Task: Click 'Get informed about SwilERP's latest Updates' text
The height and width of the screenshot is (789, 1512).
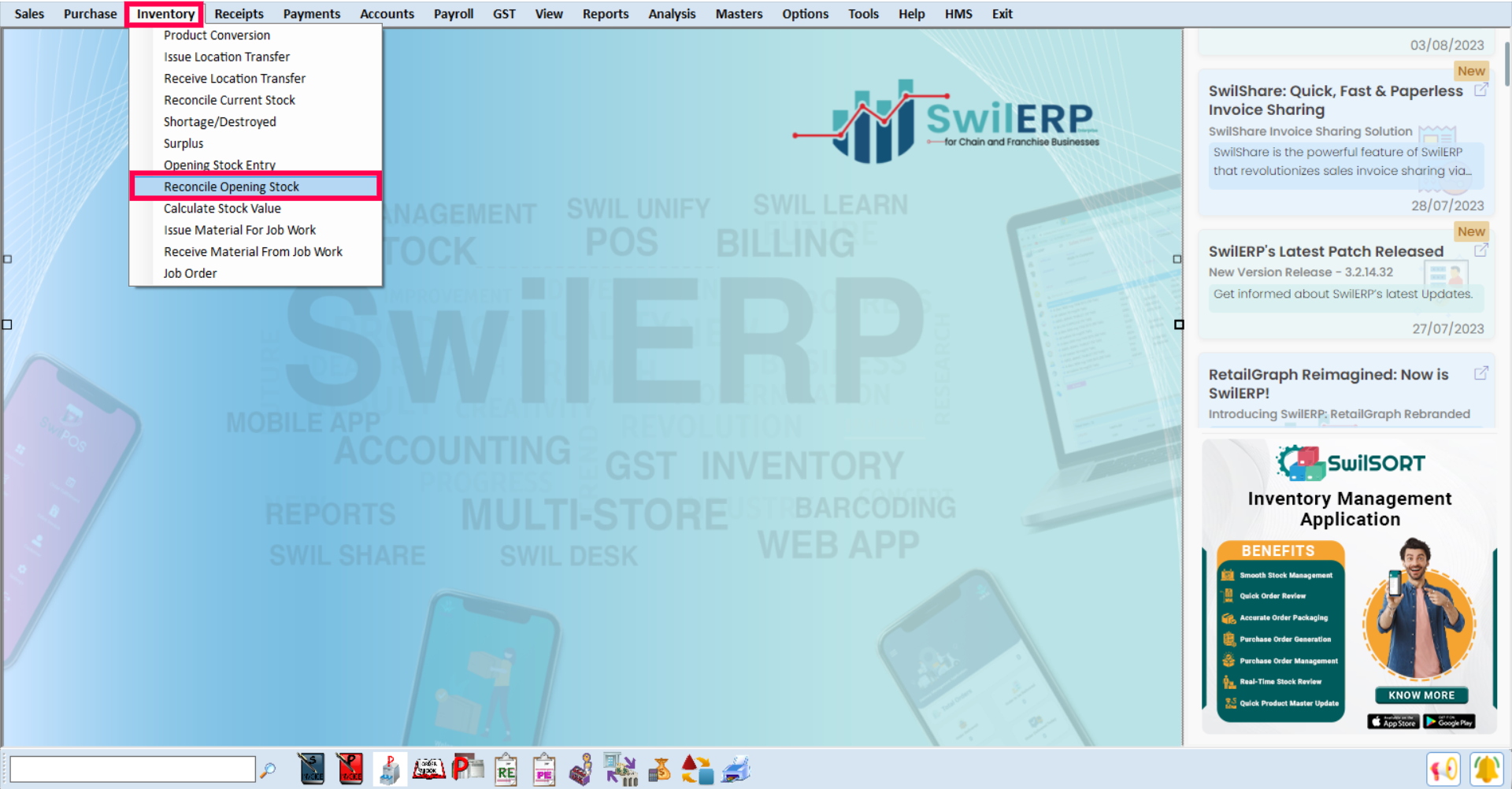Action: click(1343, 294)
